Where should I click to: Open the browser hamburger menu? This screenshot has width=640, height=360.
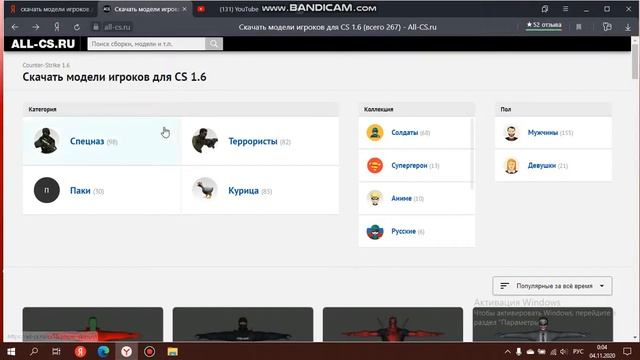point(565,9)
